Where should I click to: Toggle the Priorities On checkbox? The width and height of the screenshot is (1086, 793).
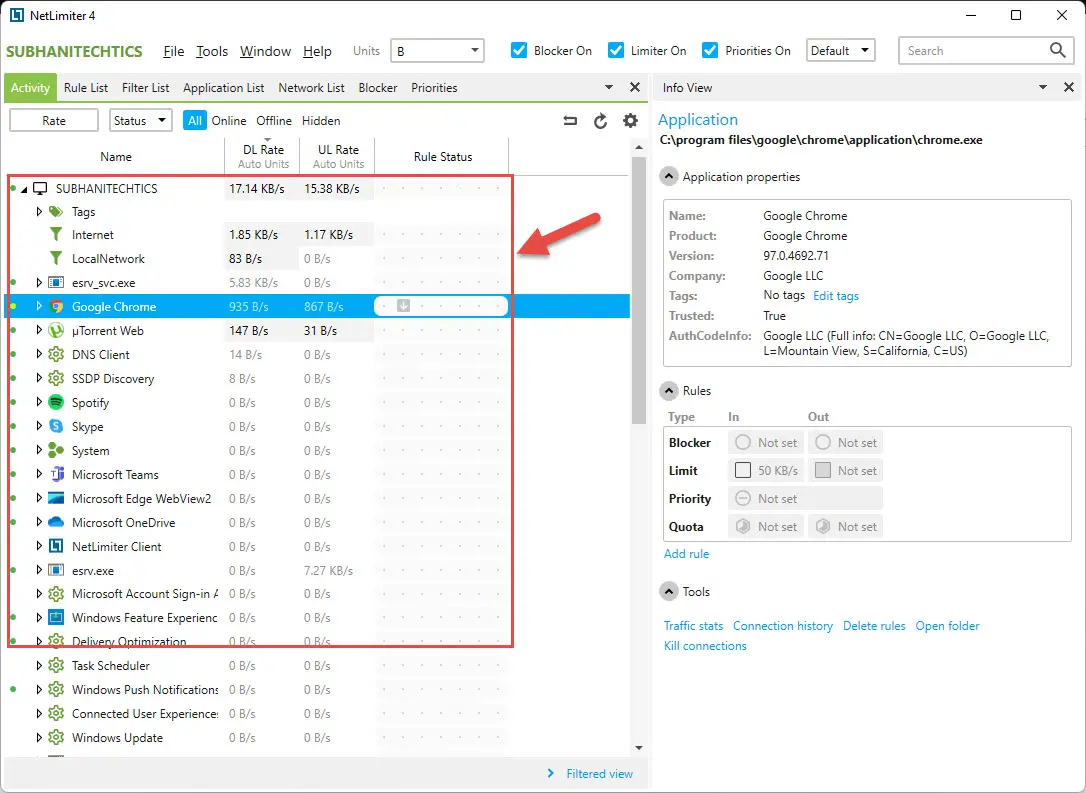(710, 50)
